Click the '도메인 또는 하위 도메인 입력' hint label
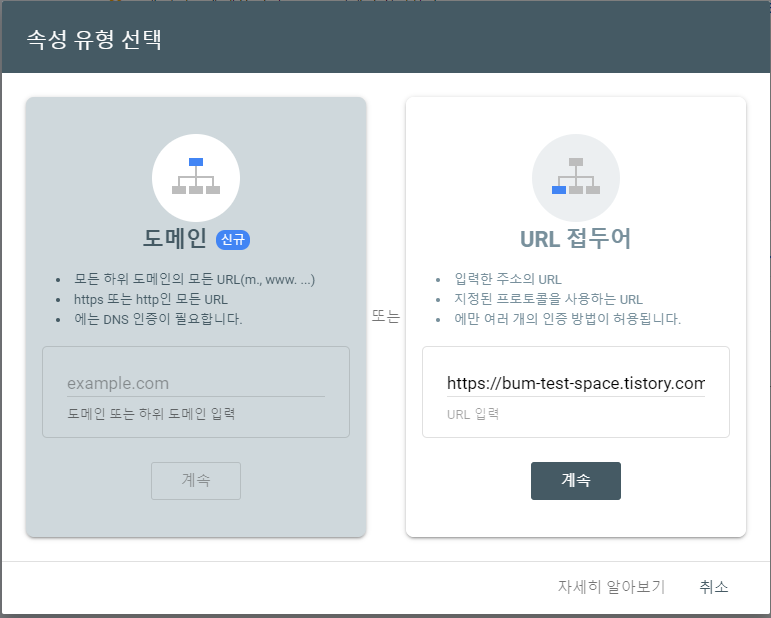The height and width of the screenshot is (618, 771). 151,414
